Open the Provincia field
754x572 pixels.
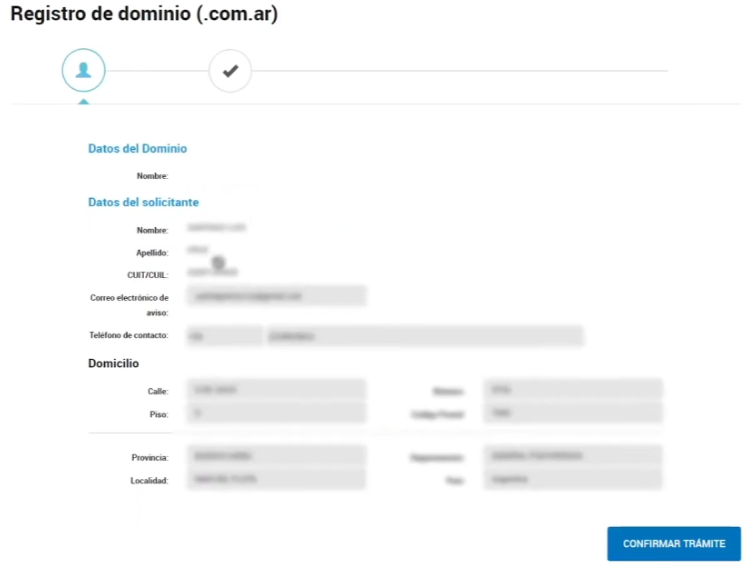coord(276,456)
